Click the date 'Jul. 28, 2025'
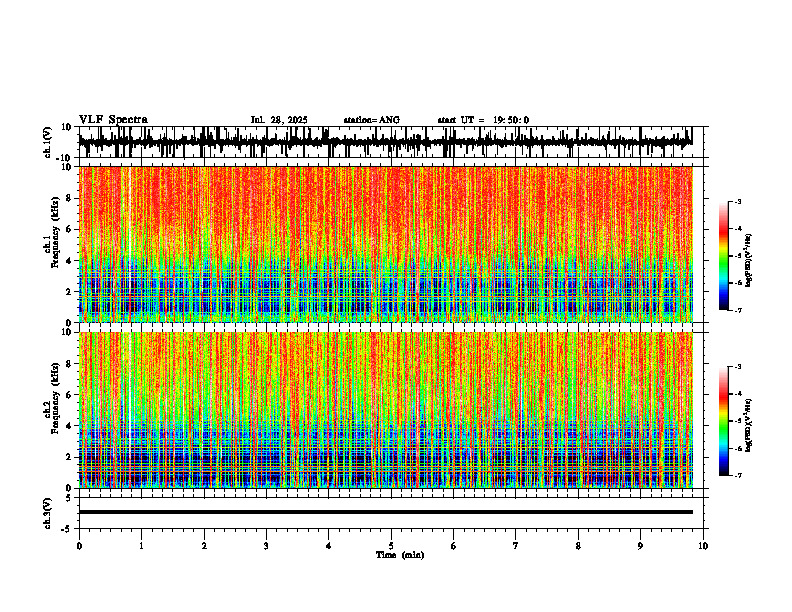The height and width of the screenshot is (612, 792). point(279,120)
